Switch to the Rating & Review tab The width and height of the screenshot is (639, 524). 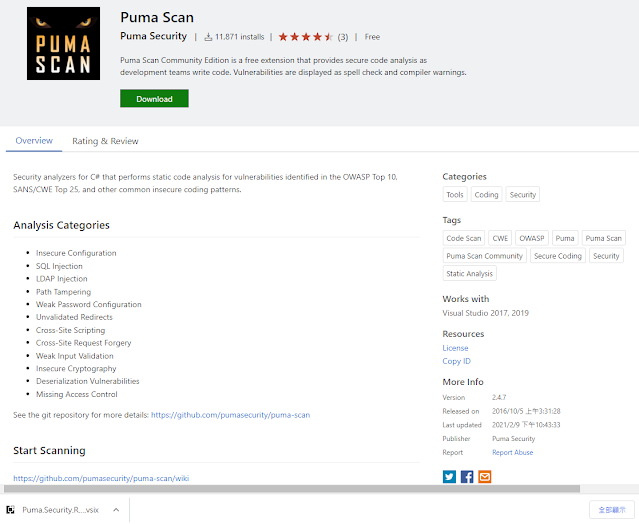(x=105, y=141)
